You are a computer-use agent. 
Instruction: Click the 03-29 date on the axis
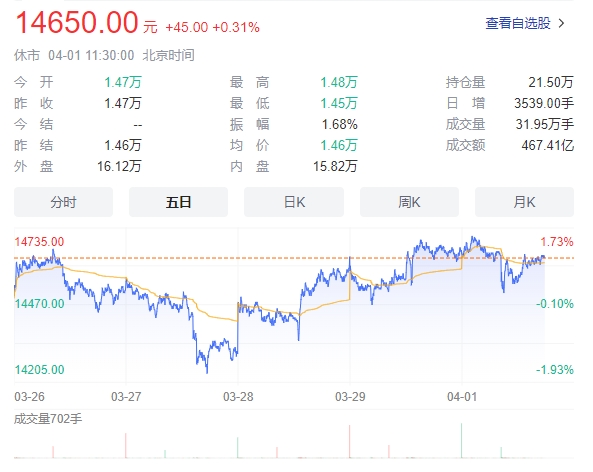350,397
